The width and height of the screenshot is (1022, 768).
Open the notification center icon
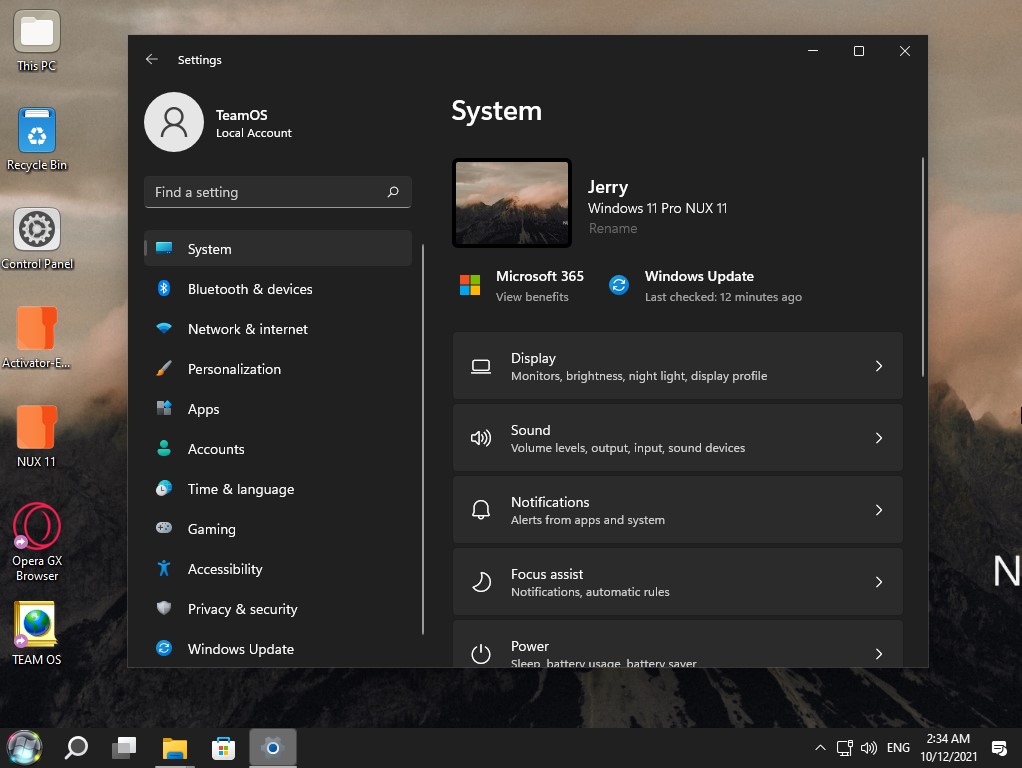(x=999, y=748)
